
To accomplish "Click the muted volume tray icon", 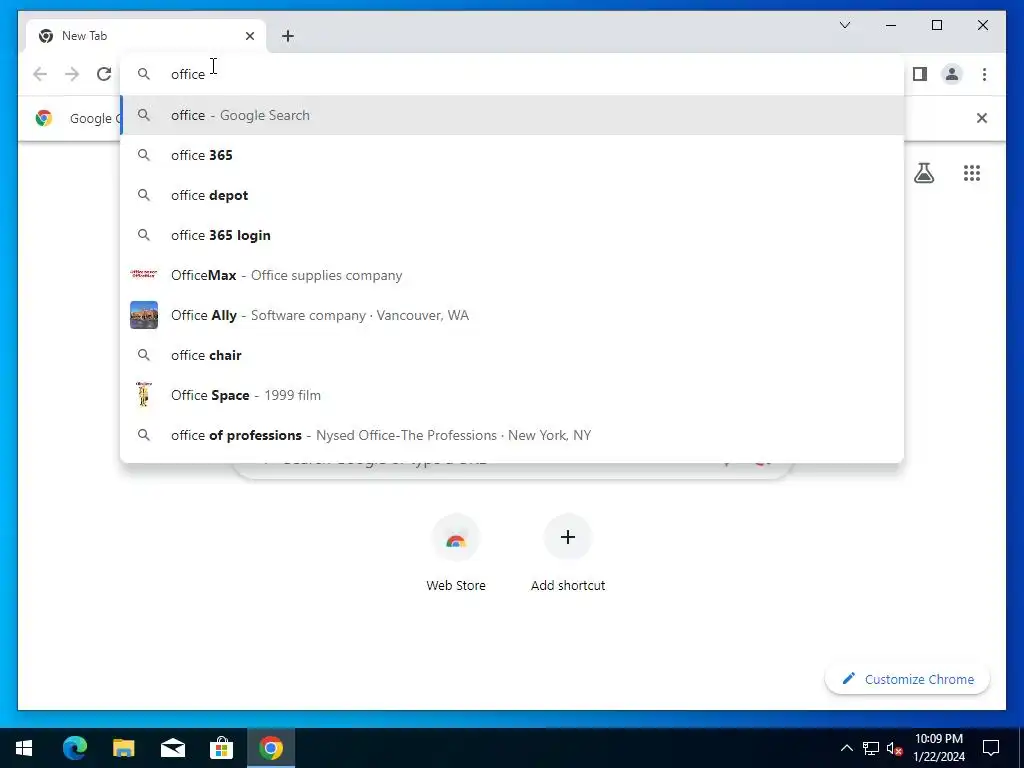I will (x=895, y=748).
